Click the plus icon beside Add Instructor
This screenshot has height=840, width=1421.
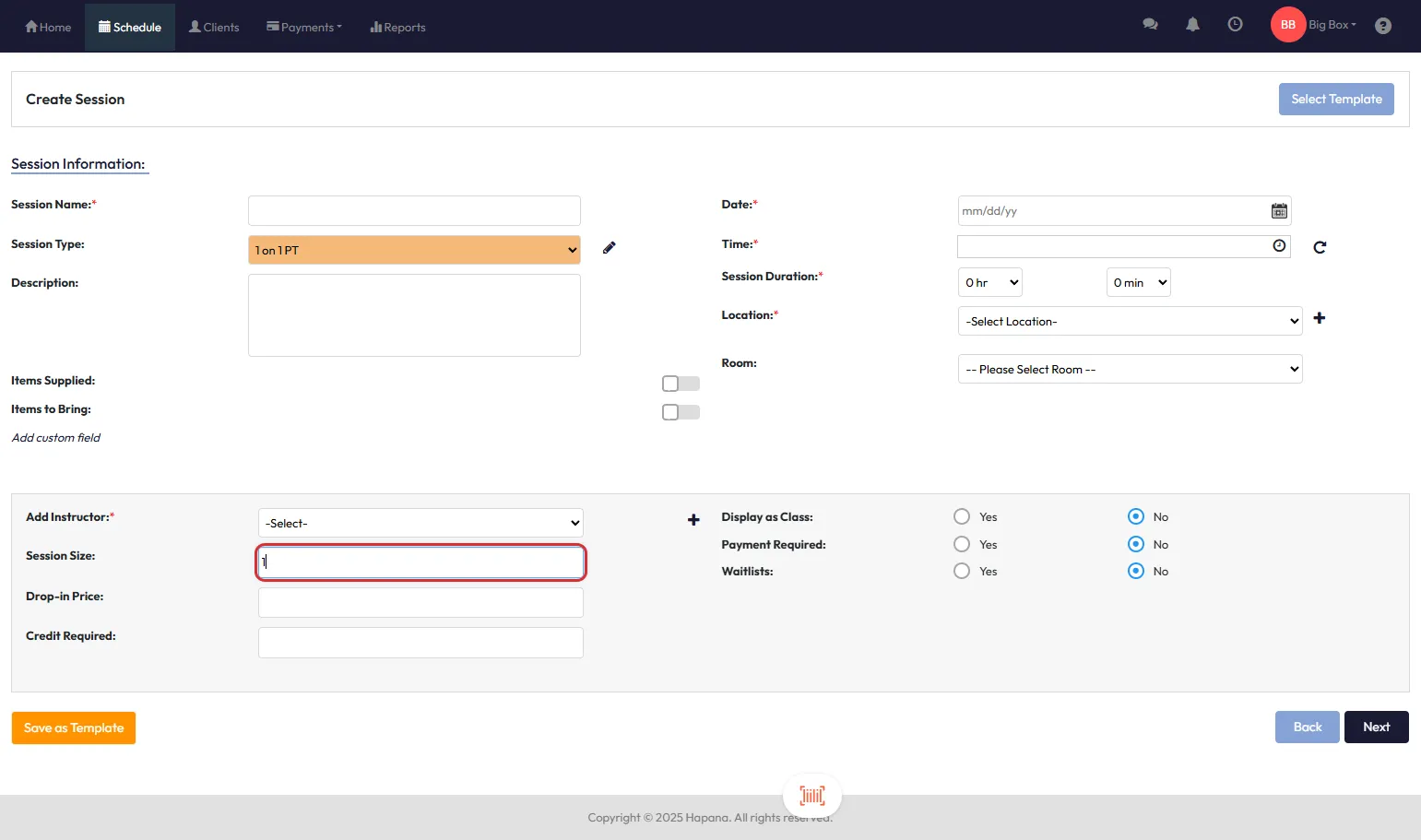[x=693, y=520]
